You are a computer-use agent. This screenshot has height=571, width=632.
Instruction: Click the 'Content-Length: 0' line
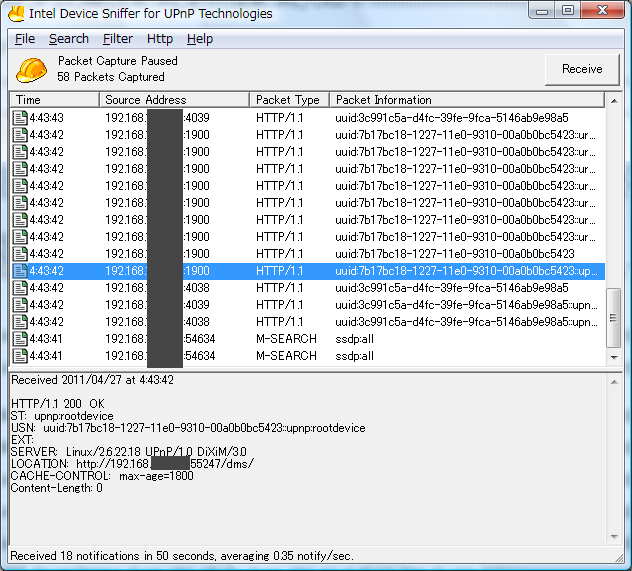(x=56, y=488)
